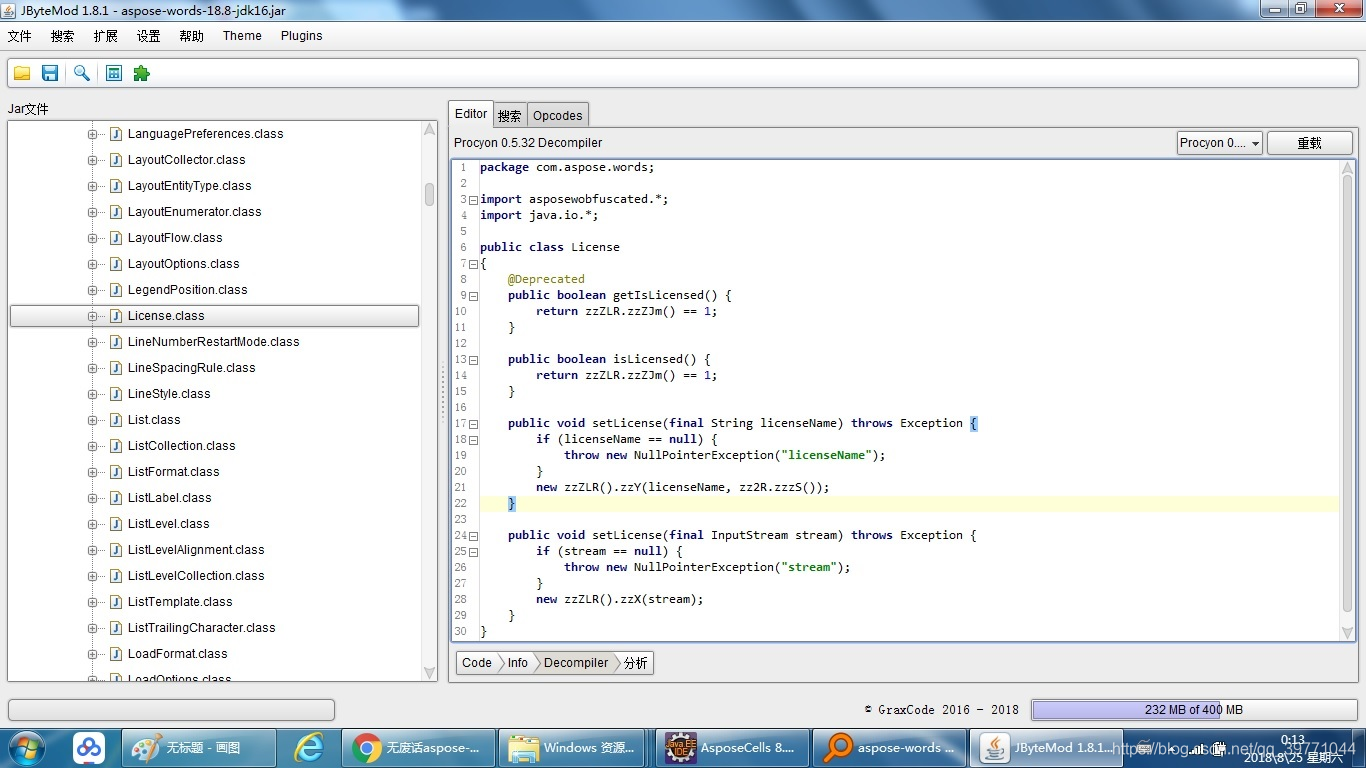The width and height of the screenshot is (1366, 768).
Task: Select ListCollection.class in tree
Action: pos(181,446)
